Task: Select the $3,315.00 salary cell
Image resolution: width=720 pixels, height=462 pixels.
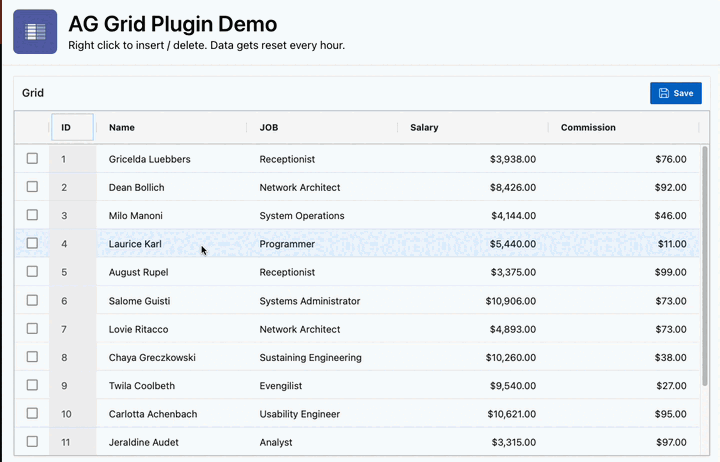Action: click(x=473, y=442)
